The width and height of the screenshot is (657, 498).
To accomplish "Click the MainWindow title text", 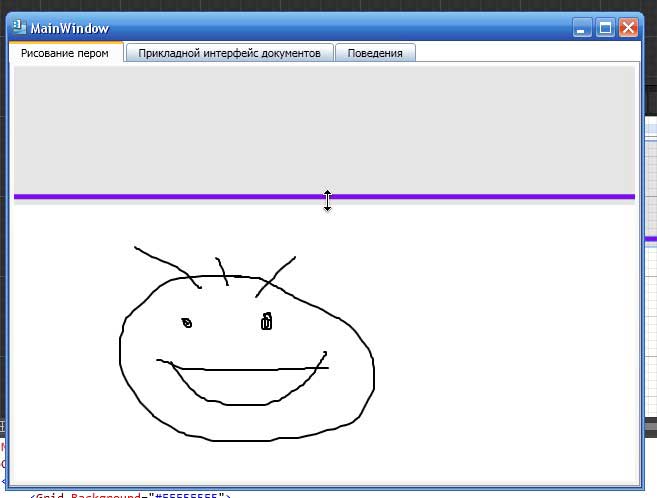I will 70,28.
